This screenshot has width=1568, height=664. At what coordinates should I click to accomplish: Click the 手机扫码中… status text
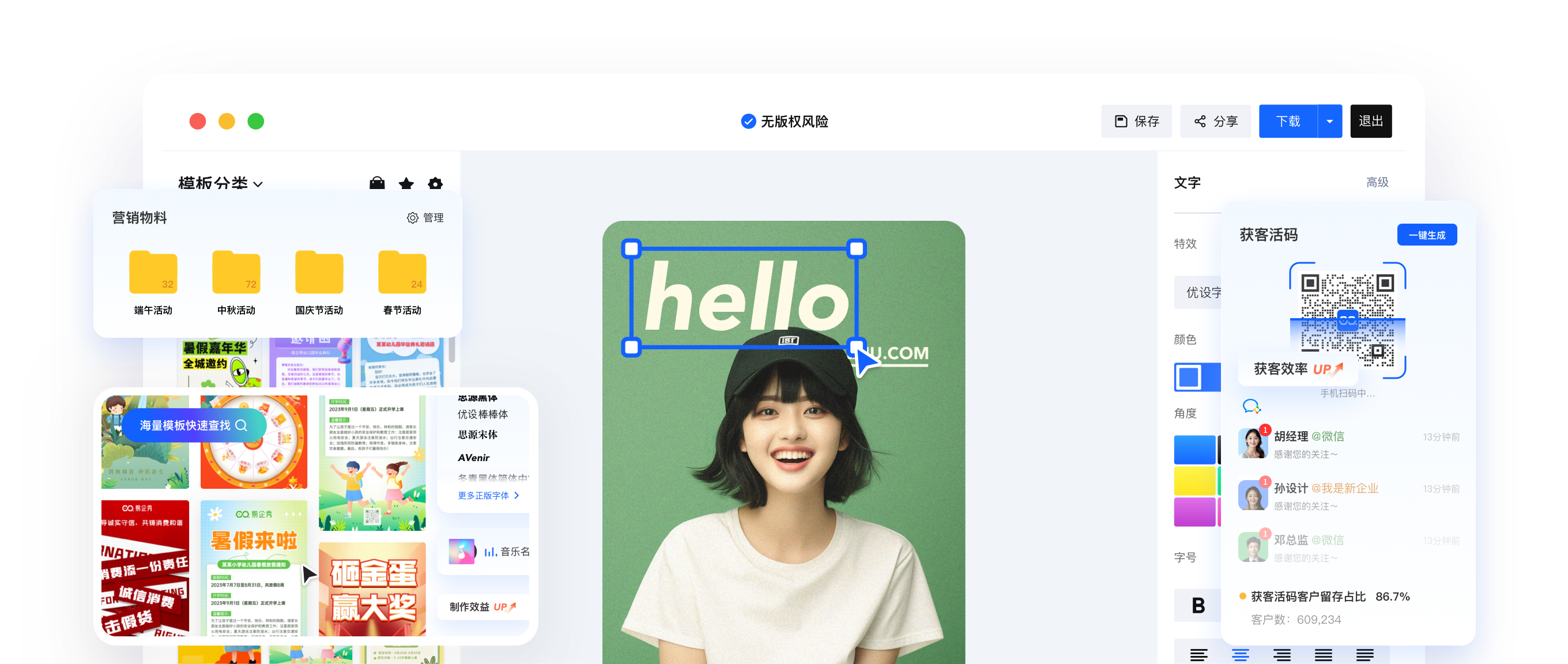[x=1347, y=393]
